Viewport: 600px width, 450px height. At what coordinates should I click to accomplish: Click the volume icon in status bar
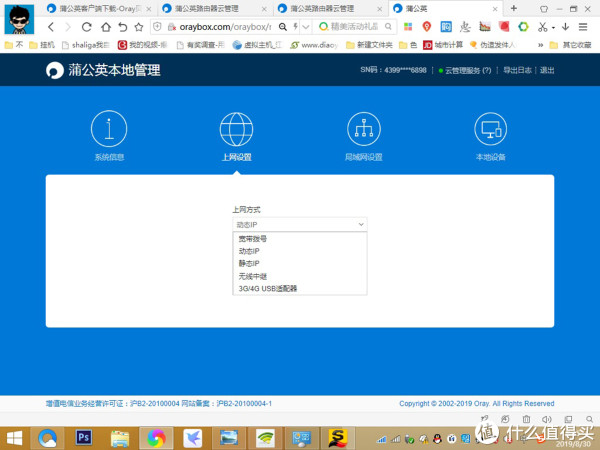coord(547,419)
